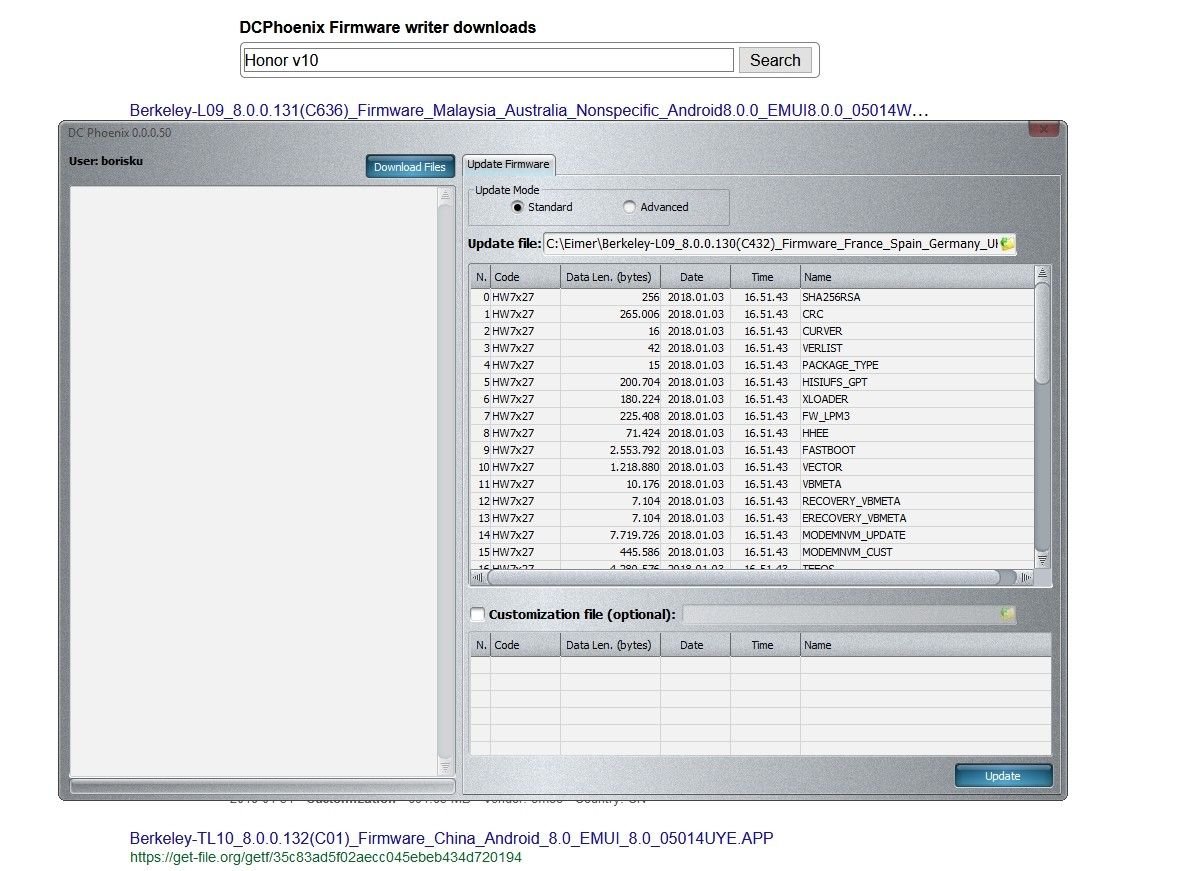Focus the Honor v10 search field

[x=488, y=60]
